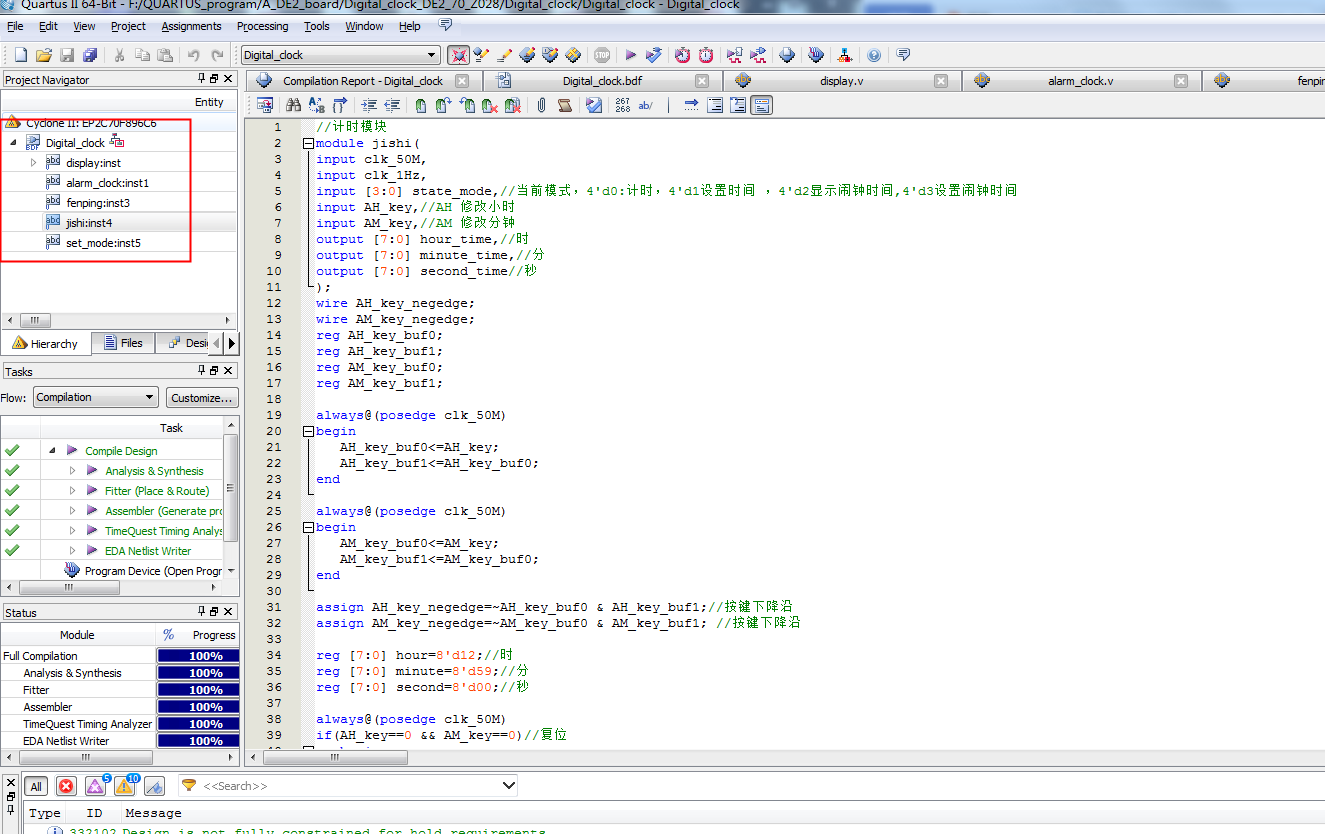The height and width of the screenshot is (834, 1325).
Task: Open the Digital_clock project dropdown
Action: [432, 55]
